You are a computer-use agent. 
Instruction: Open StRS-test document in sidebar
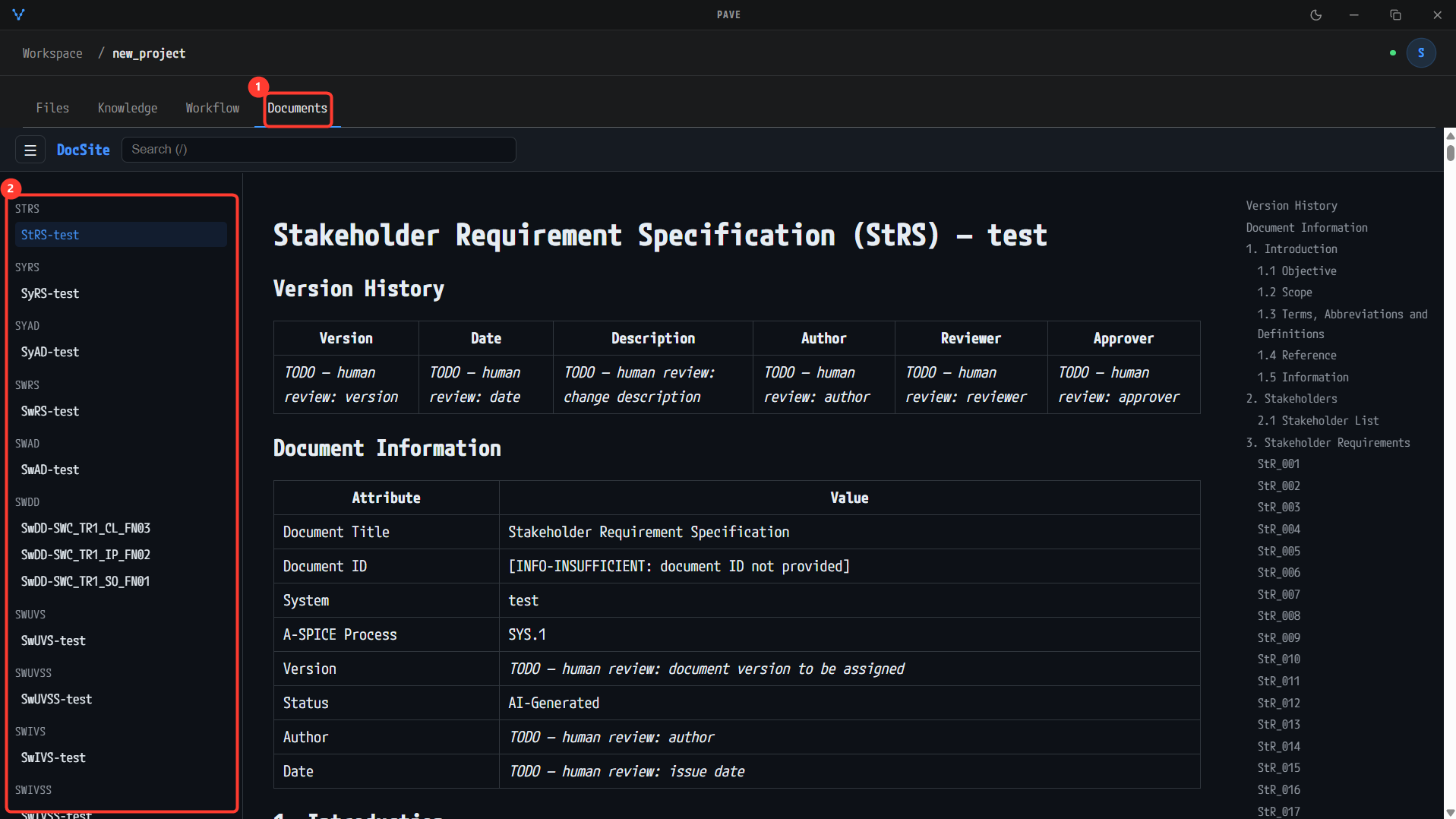tap(121, 235)
